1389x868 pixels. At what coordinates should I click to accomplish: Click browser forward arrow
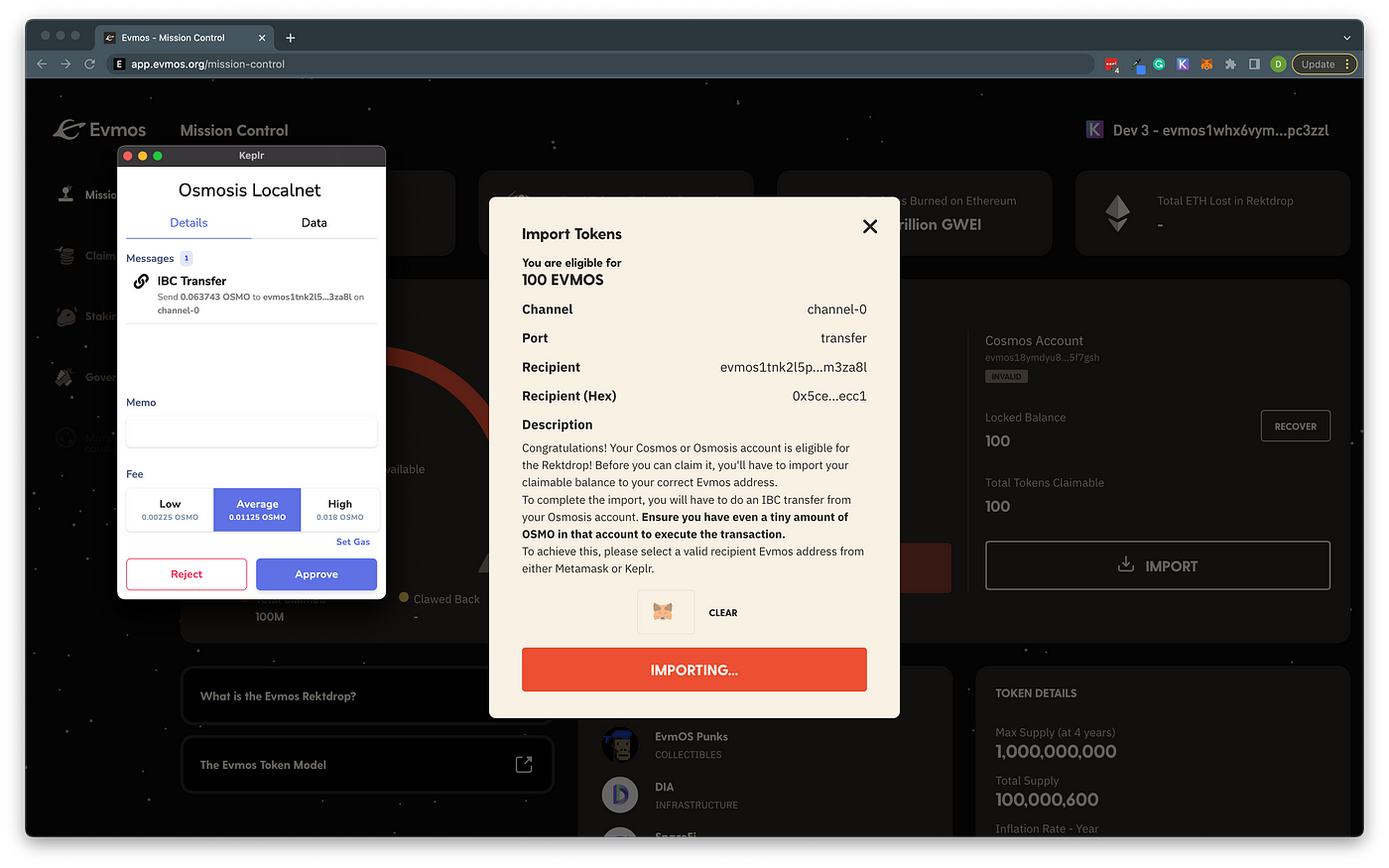[65, 63]
